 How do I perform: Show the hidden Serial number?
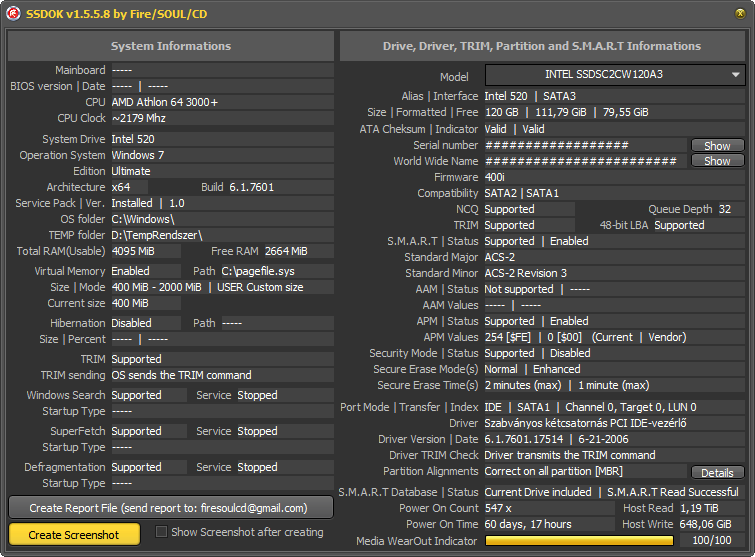point(717,145)
